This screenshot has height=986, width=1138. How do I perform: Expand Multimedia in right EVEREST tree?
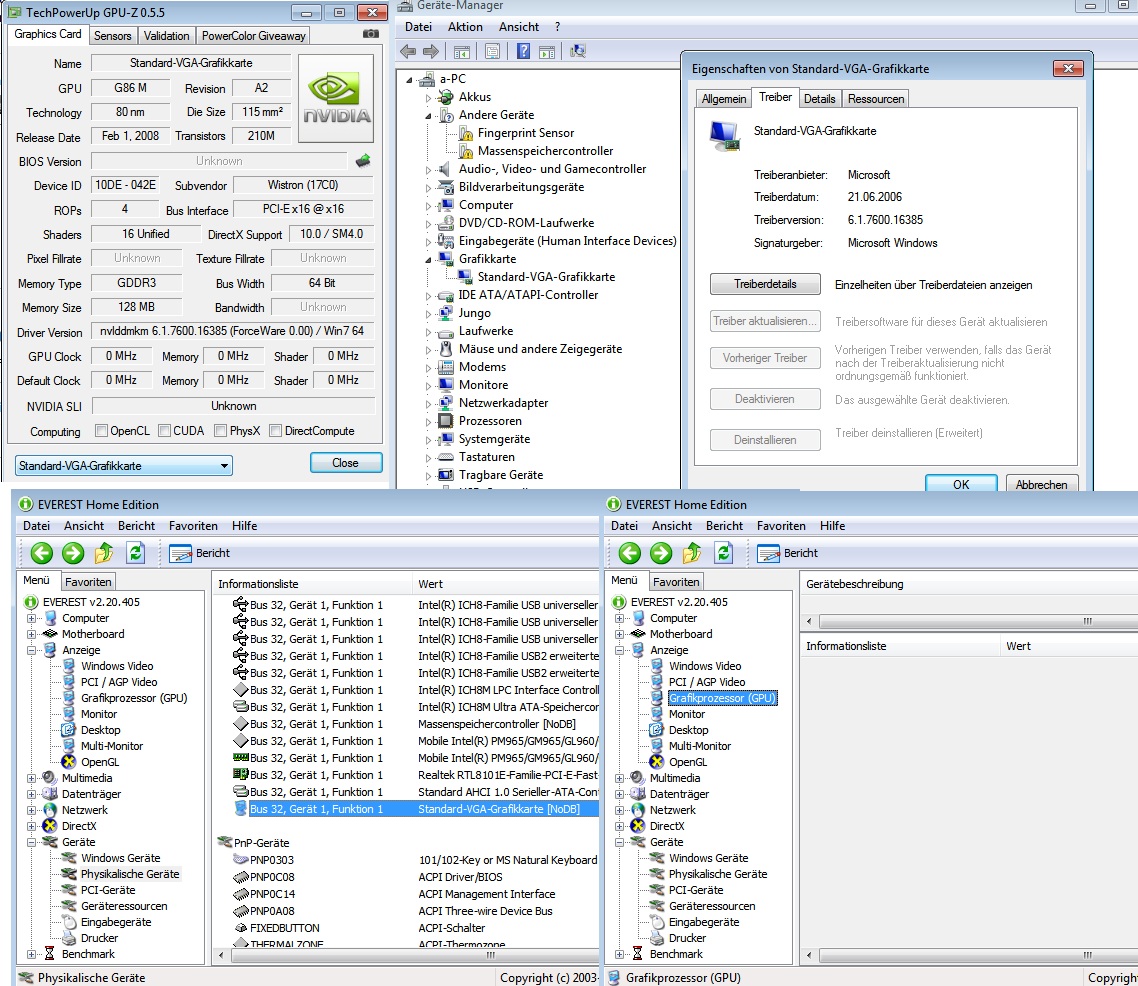coord(619,778)
